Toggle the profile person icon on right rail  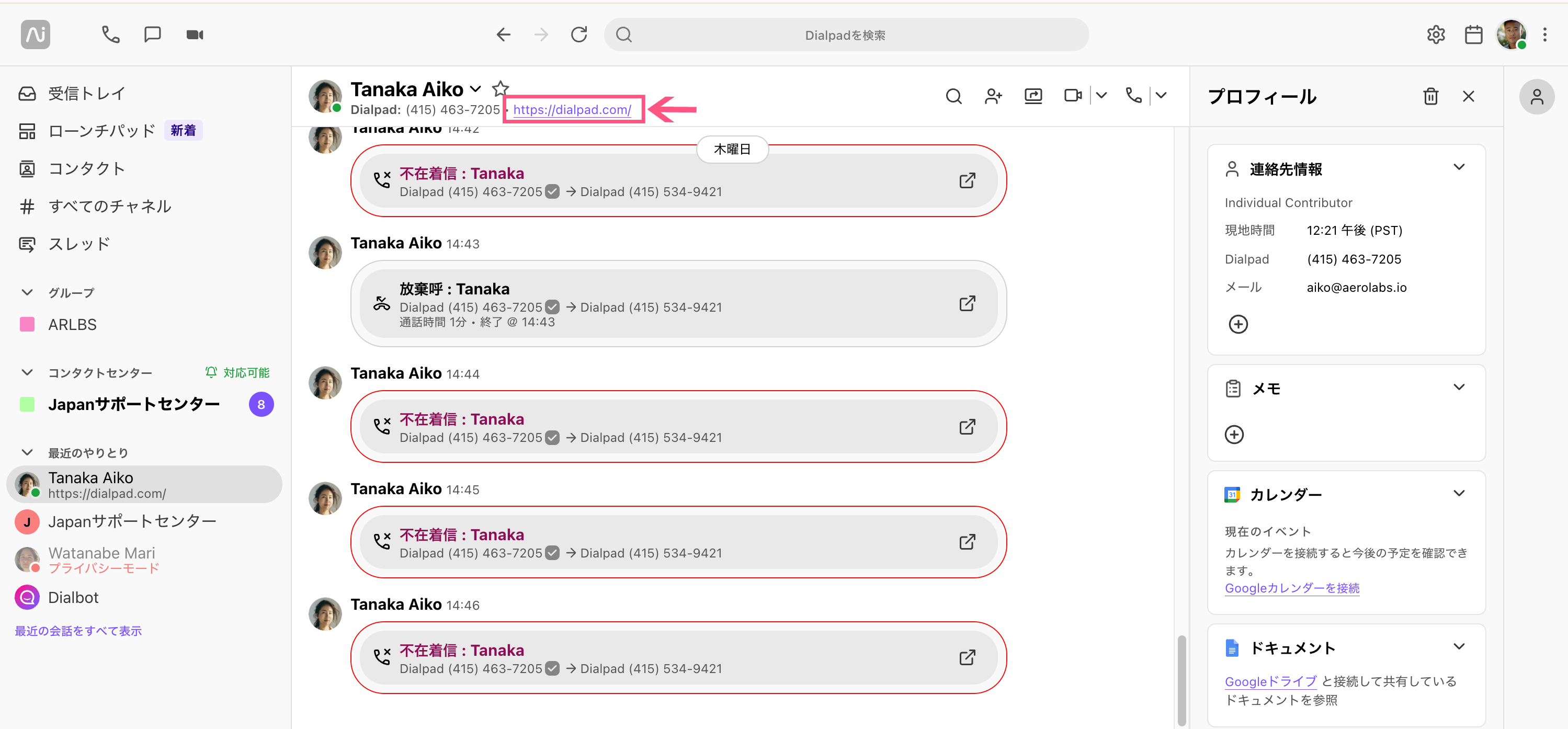pos(1536,97)
